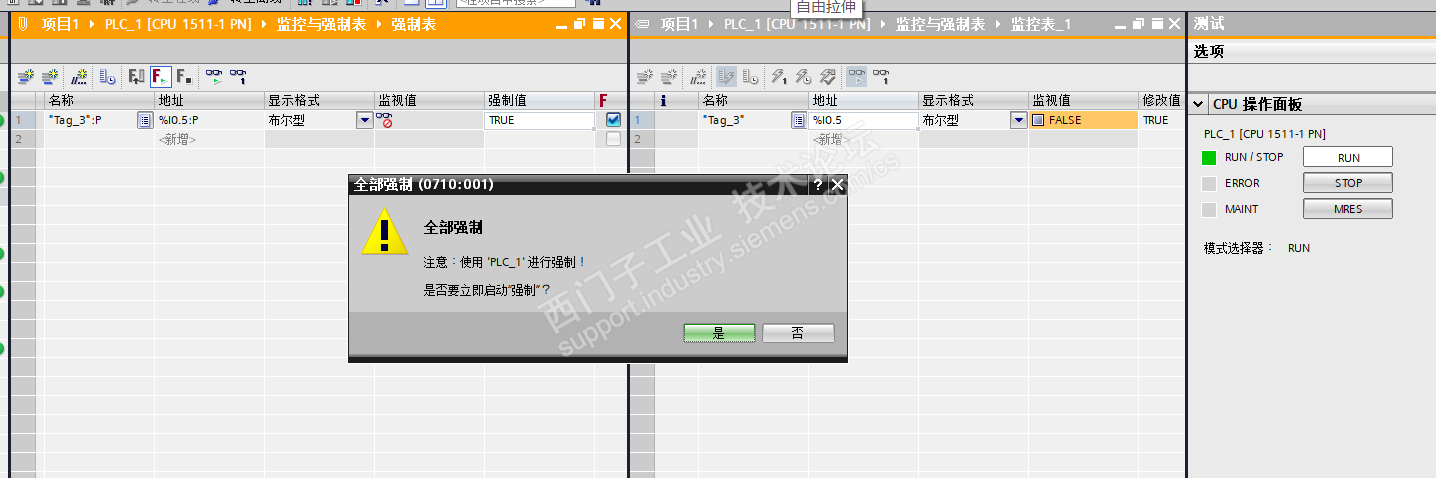Screen dimensions: 1436x478
Task: Open display format dropdown in force table row 1
Action: coord(364,120)
